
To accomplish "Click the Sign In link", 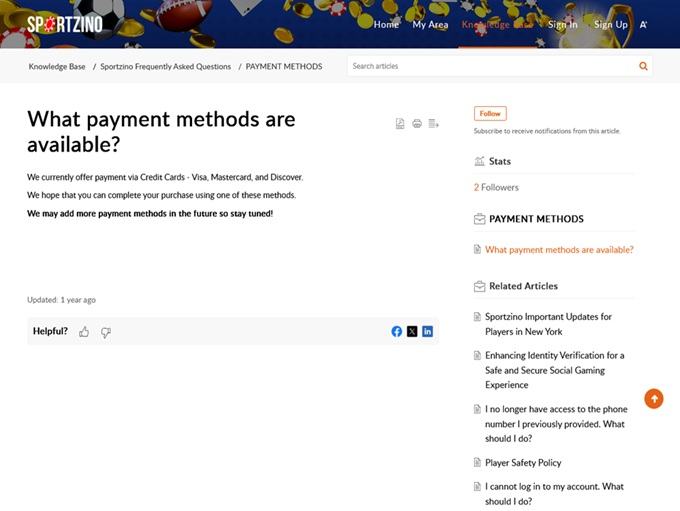I will [562, 24].
